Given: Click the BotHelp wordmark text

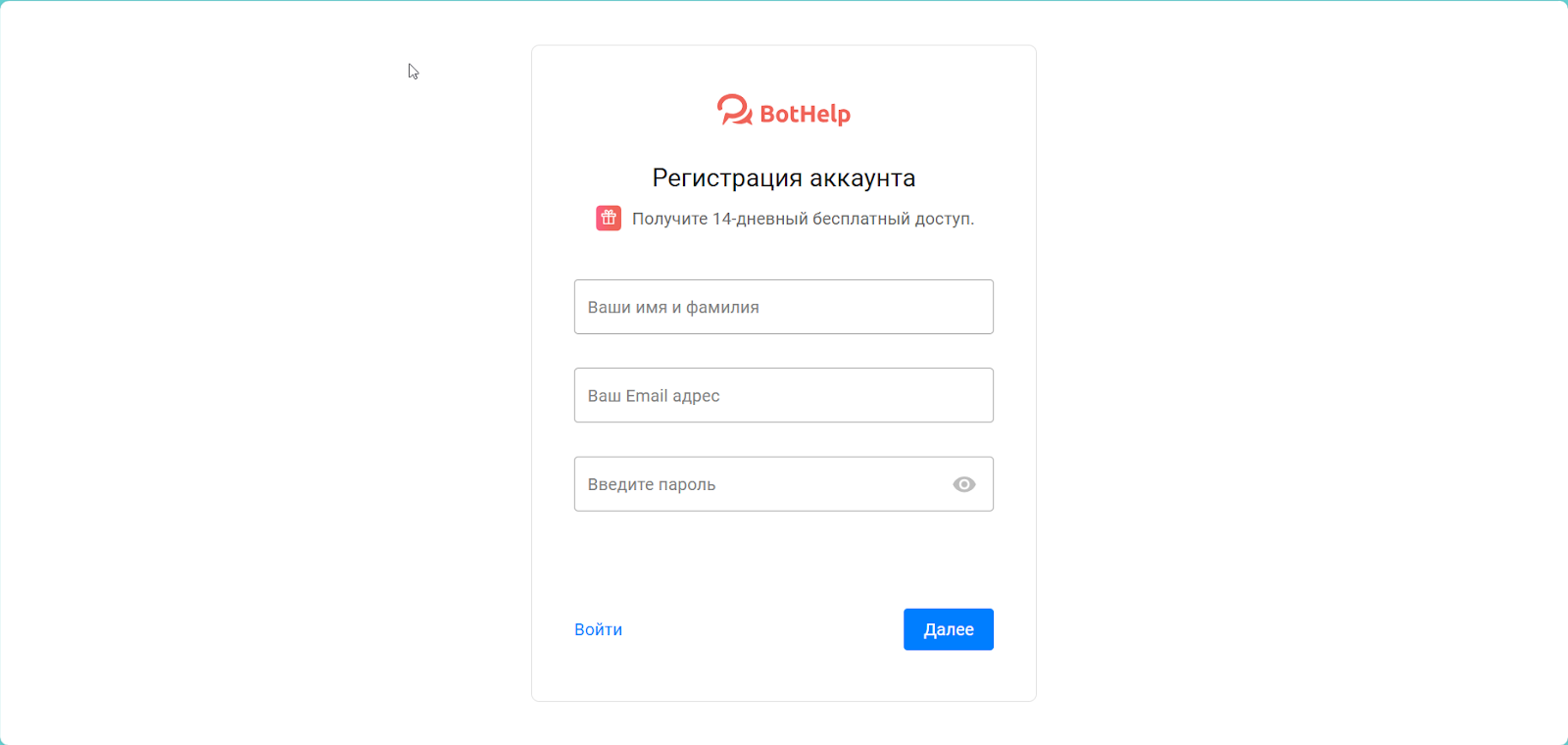Looking at the screenshot, I should [x=805, y=114].
